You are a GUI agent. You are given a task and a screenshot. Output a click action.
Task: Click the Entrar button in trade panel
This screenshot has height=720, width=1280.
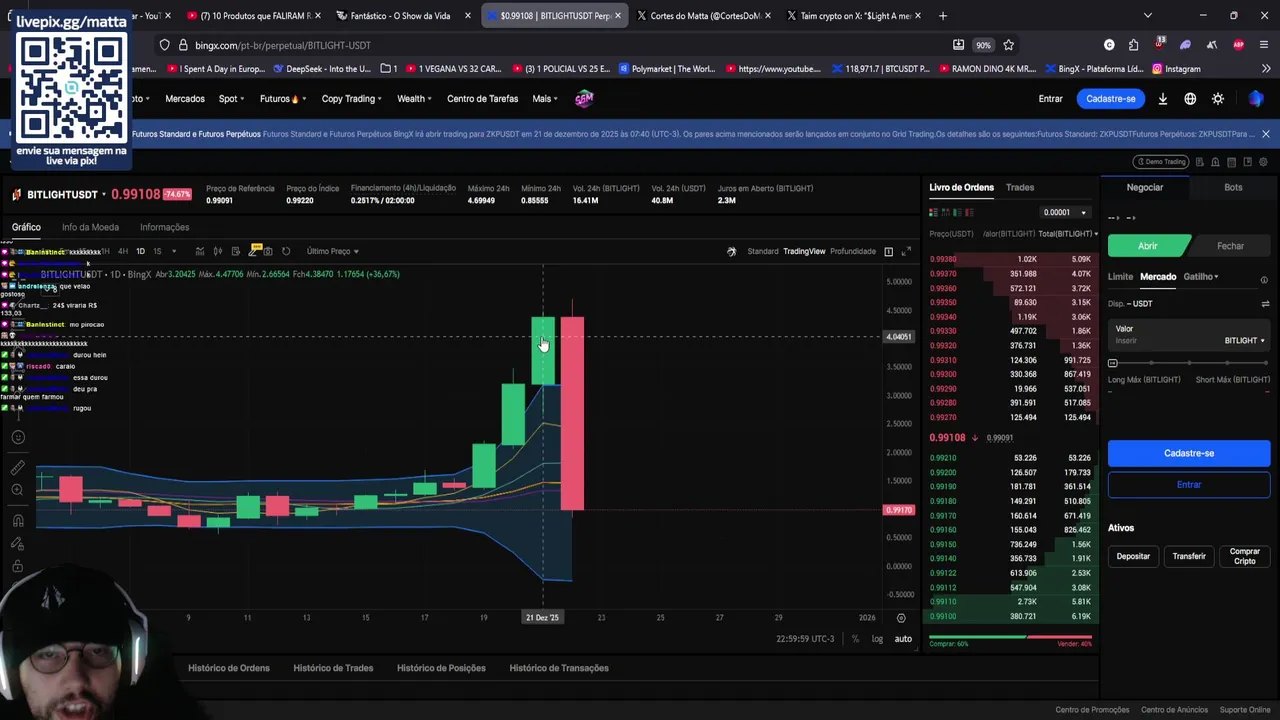point(1189,485)
